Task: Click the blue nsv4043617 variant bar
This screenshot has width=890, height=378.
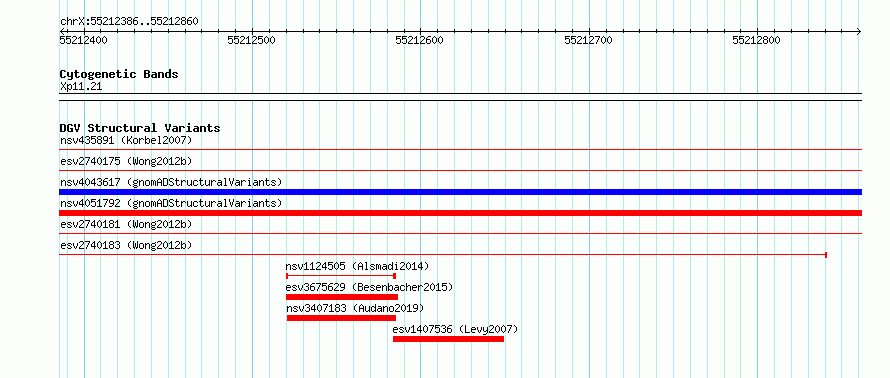Action: point(460,192)
